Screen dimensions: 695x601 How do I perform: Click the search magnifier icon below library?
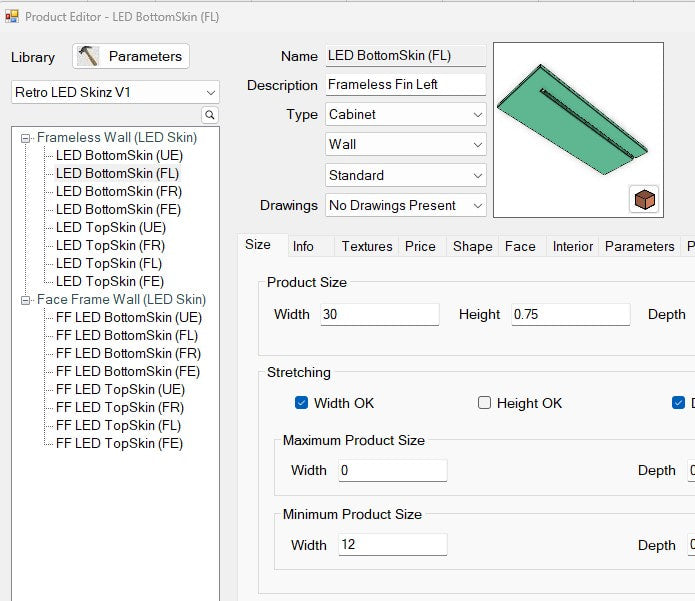(x=210, y=116)
